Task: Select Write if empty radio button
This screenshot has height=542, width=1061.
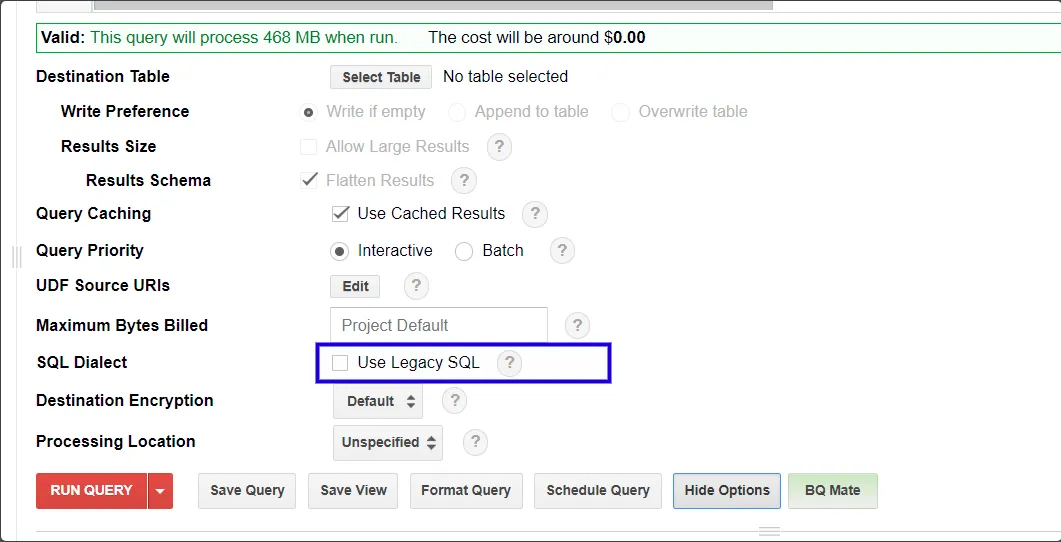Action: 309,112
